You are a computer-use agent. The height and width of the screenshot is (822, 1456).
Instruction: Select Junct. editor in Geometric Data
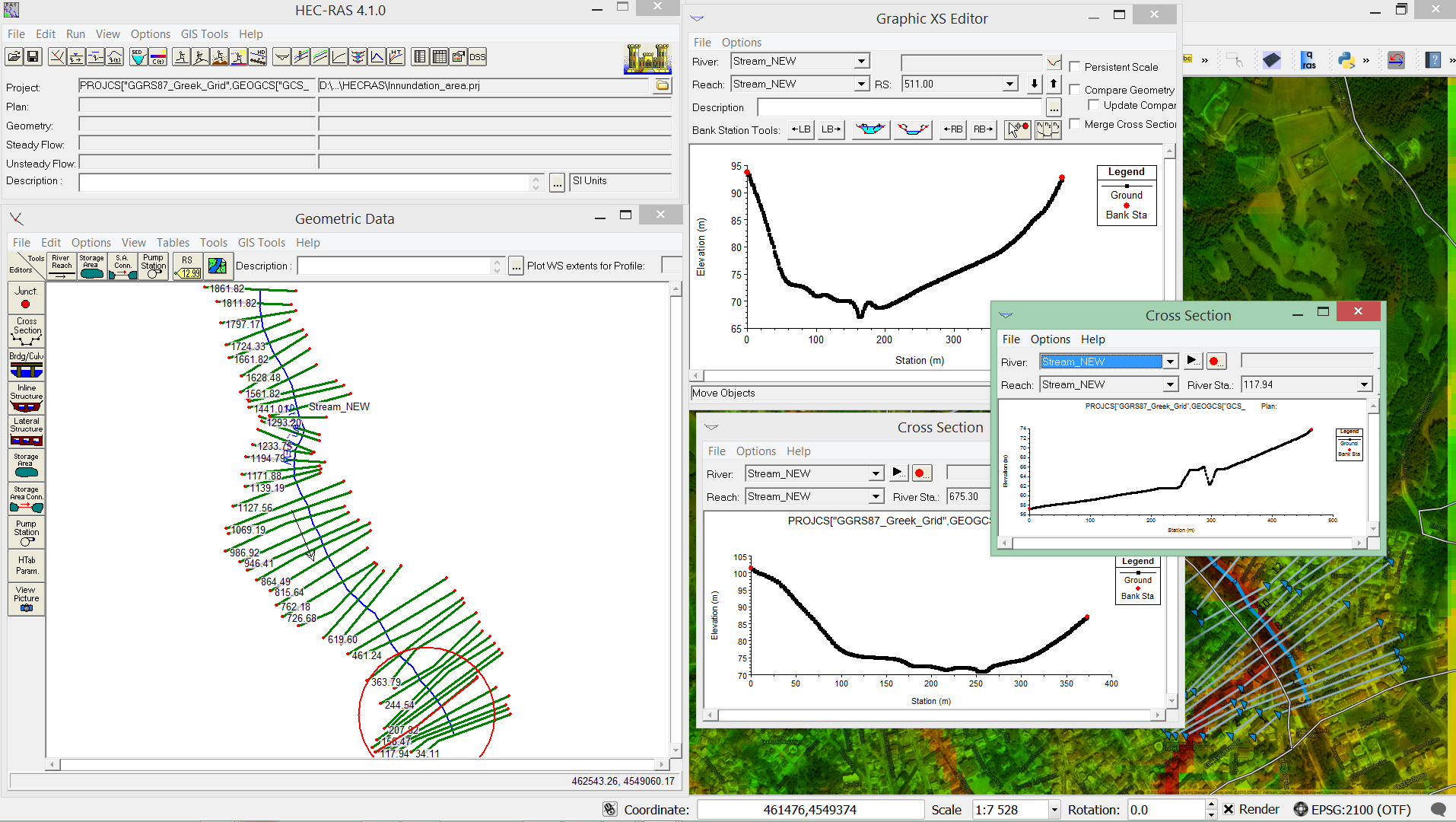(x=26, y=298)
